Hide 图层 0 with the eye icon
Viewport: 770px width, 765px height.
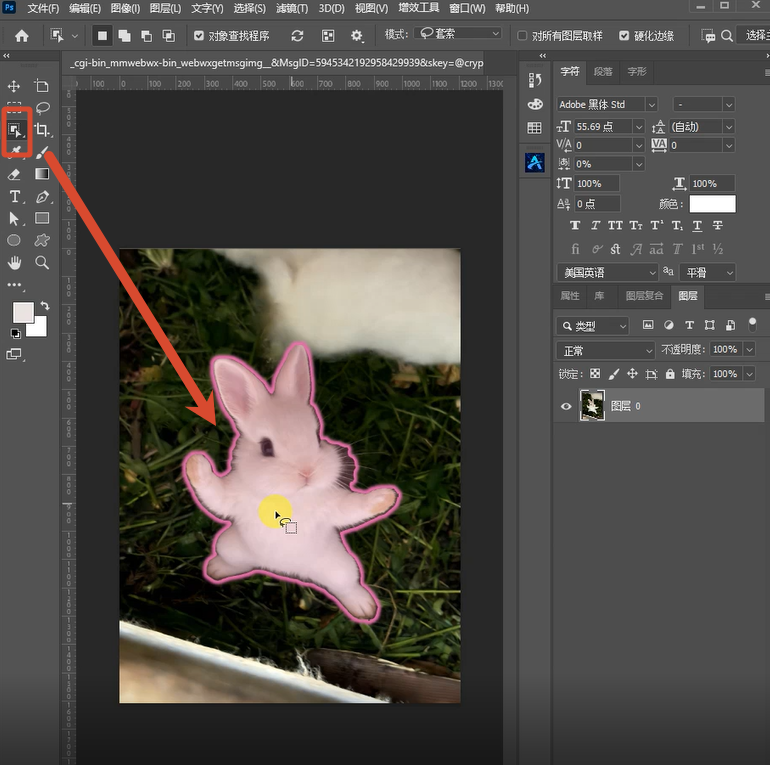tap(566, 406)
